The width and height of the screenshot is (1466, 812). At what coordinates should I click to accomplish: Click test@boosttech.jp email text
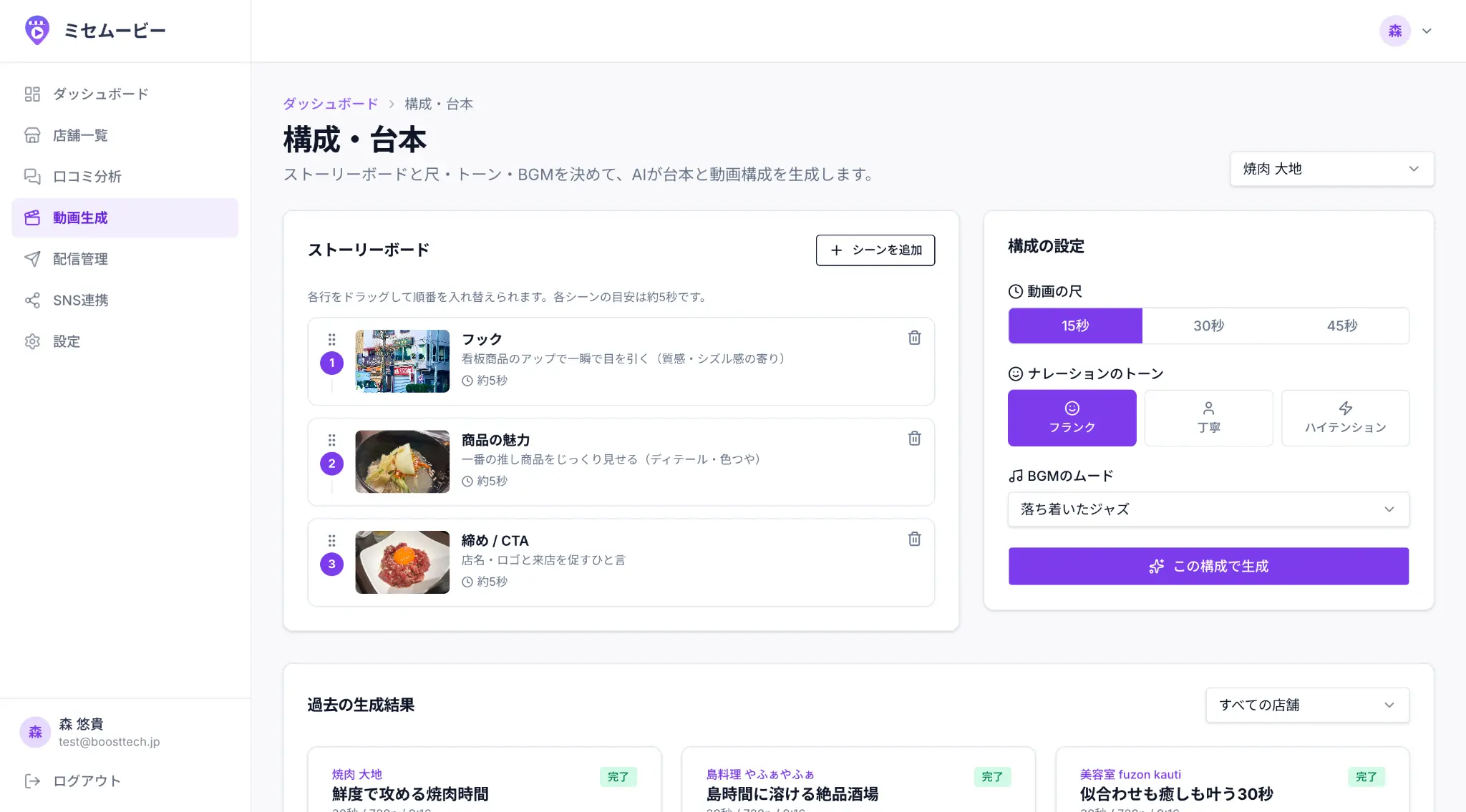[109, 742]
